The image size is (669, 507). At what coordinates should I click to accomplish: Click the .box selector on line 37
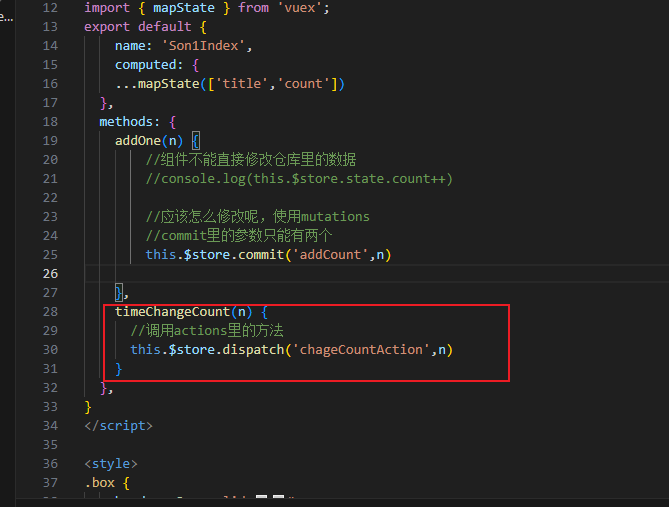click(x=100, y=483)
